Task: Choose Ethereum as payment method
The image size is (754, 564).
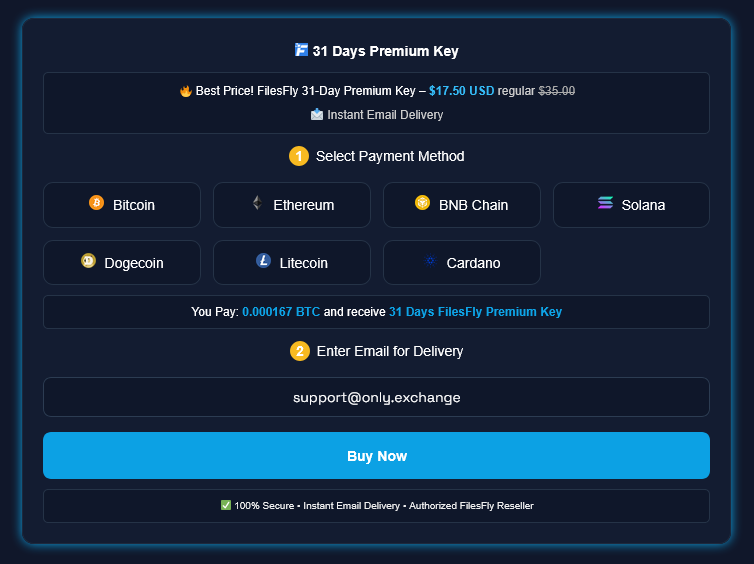Action: [292, 205]
